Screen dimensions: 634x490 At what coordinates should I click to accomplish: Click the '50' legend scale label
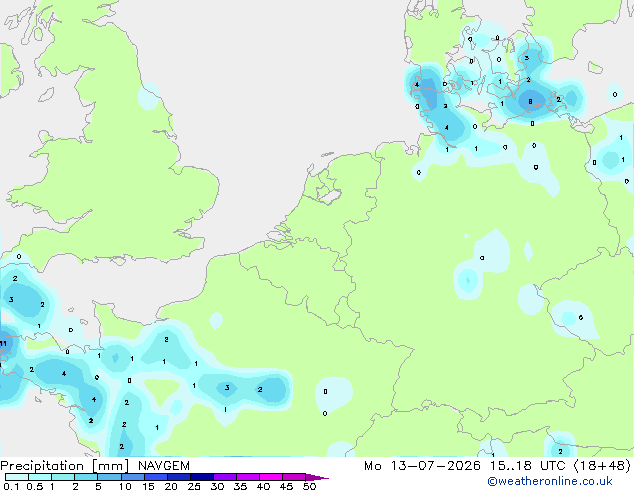(x=309, y=486)
